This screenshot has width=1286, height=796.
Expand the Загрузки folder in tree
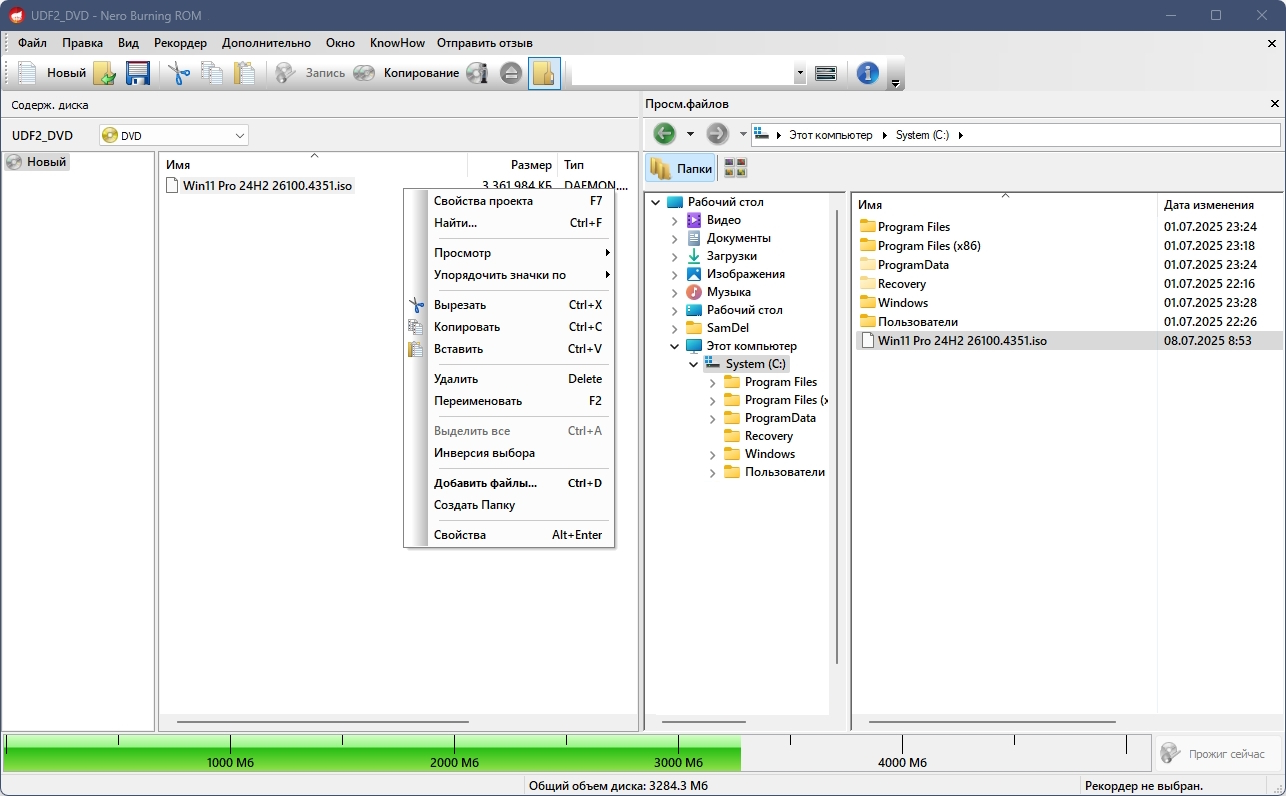pyautogui.click(x=674, y=256)
